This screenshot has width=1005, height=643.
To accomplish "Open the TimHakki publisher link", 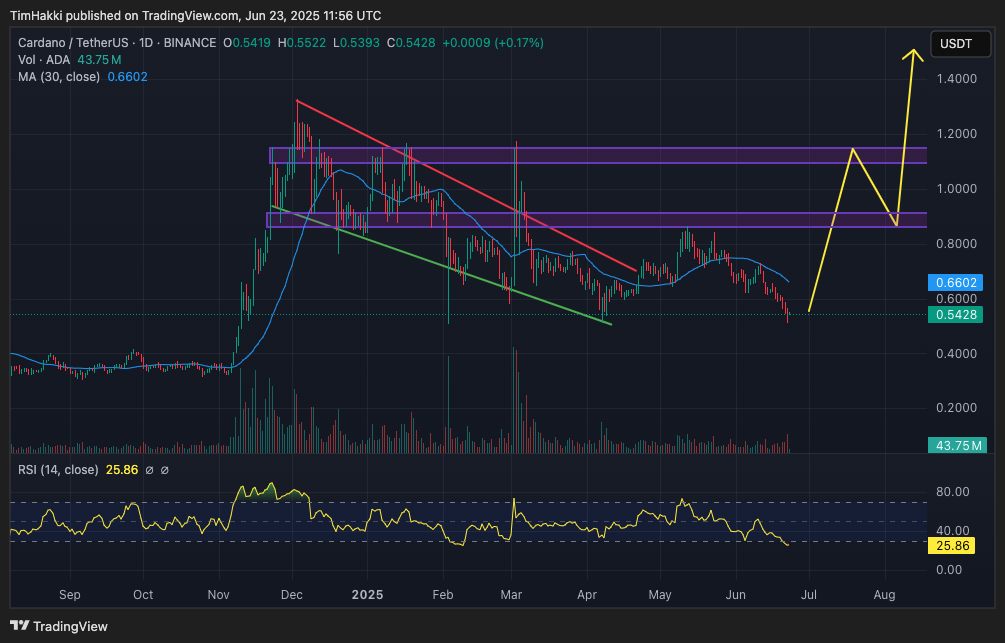I will coord(38,15).
